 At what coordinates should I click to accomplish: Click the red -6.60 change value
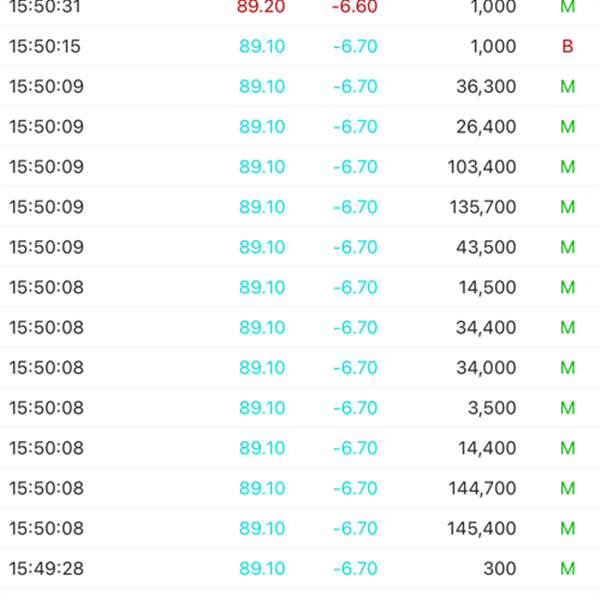[x=355, y=7]
